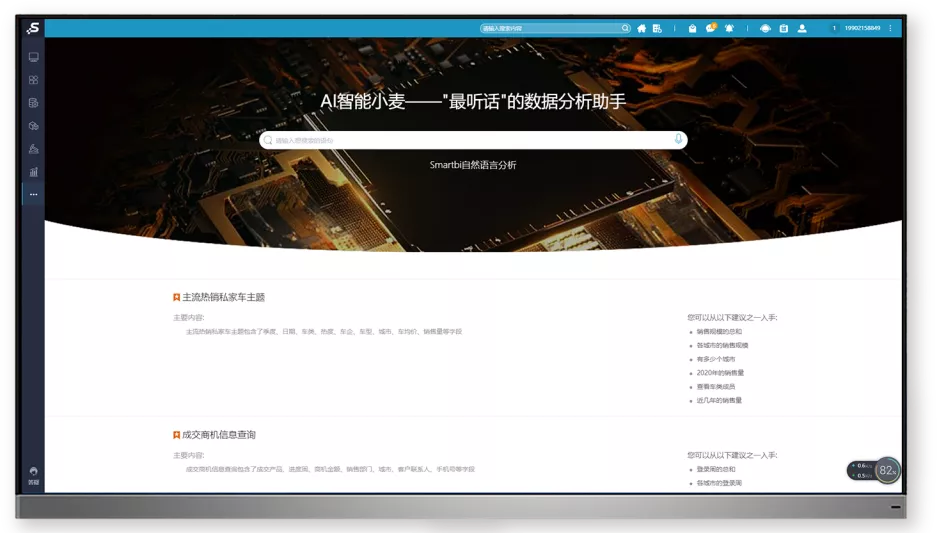Select suggestion 销售规模的总和
Screen dimensions: 938x535
719,332
